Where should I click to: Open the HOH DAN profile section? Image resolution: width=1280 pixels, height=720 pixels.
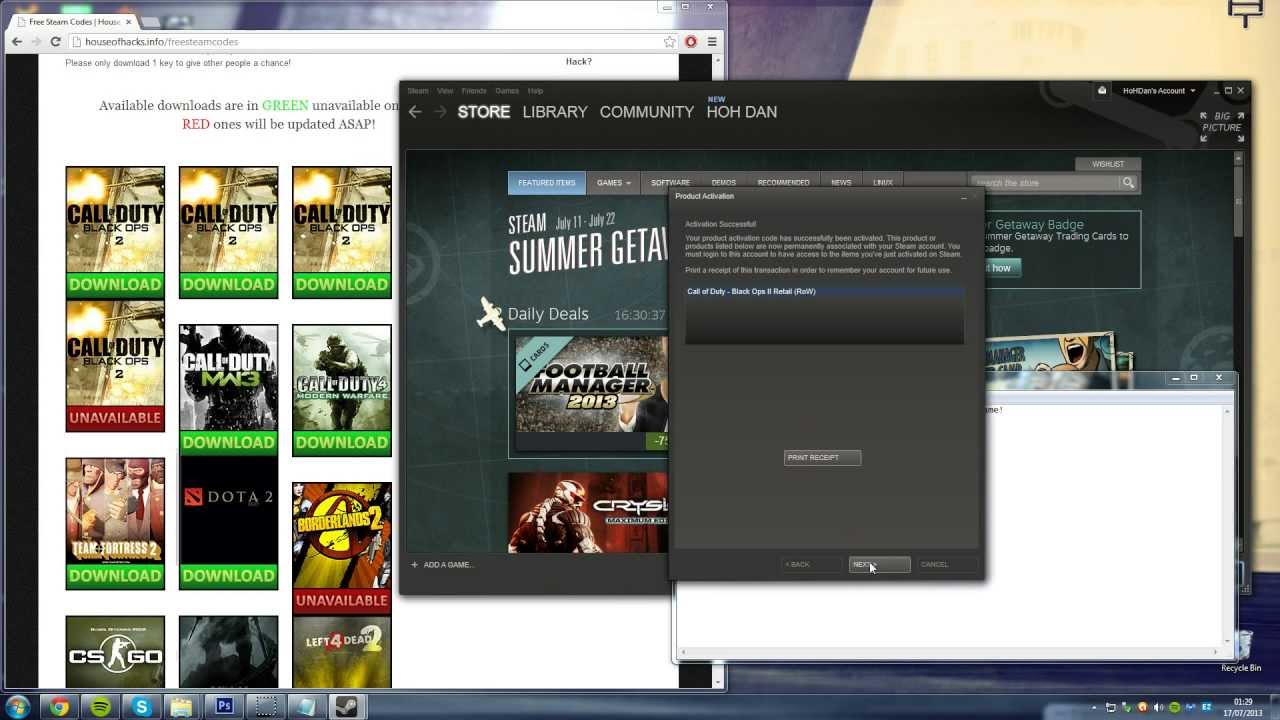point(742,112)
